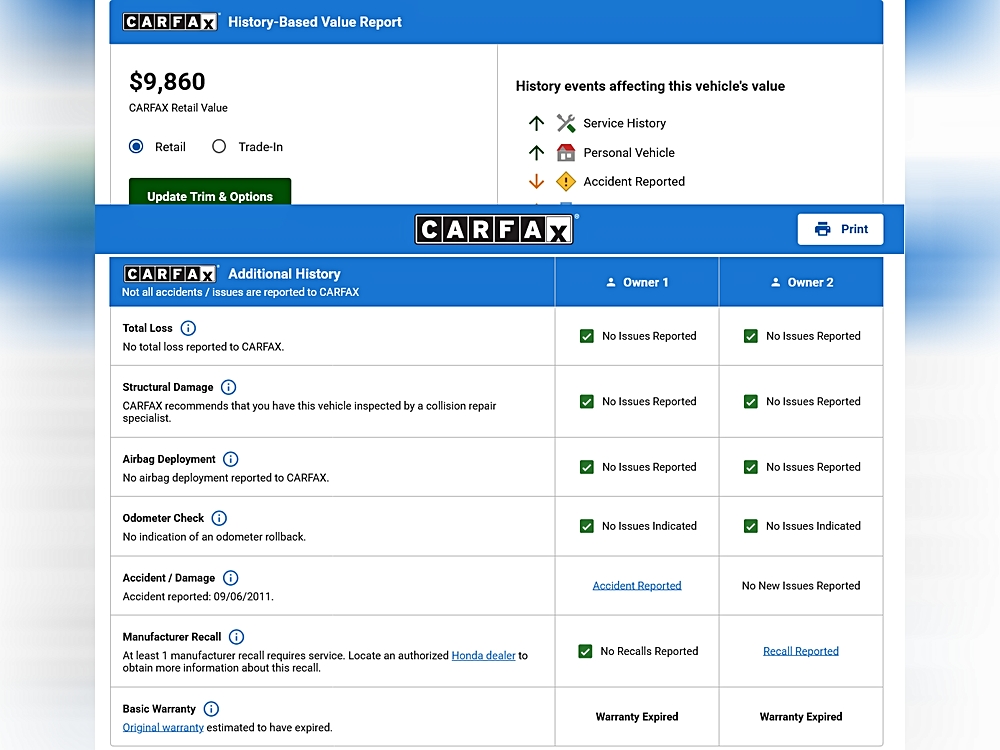
Task: Click the Owner 1 person icon
Action: click(x=611, y=282)
